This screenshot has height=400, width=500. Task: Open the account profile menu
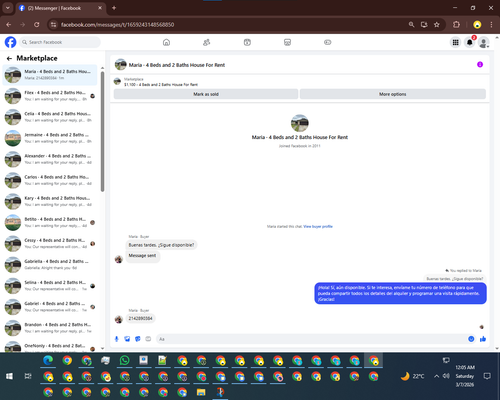[x=483, y=42]
